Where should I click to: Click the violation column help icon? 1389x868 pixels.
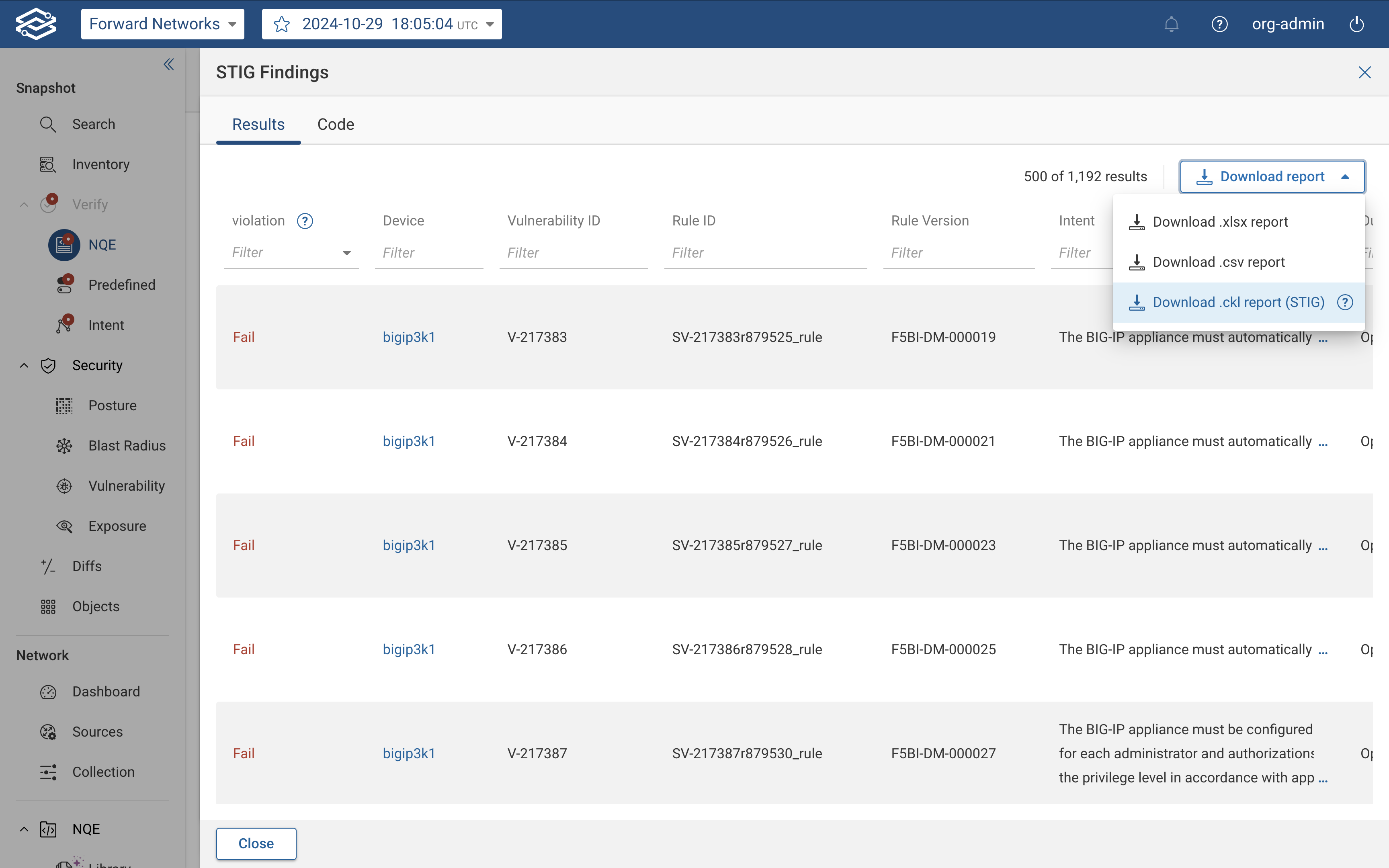point(305,221)
